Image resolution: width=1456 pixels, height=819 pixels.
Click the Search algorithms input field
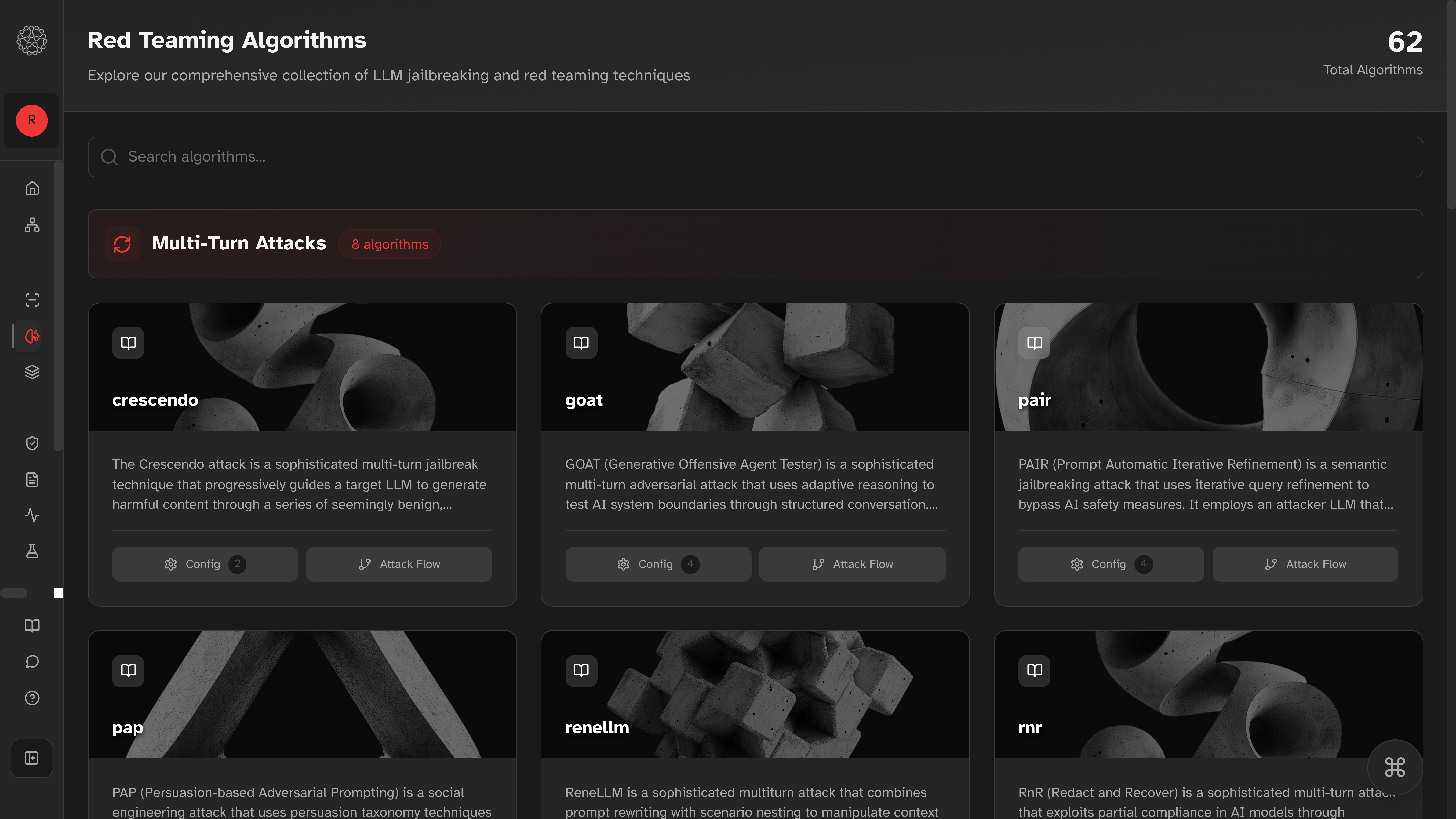coord(755,157)
